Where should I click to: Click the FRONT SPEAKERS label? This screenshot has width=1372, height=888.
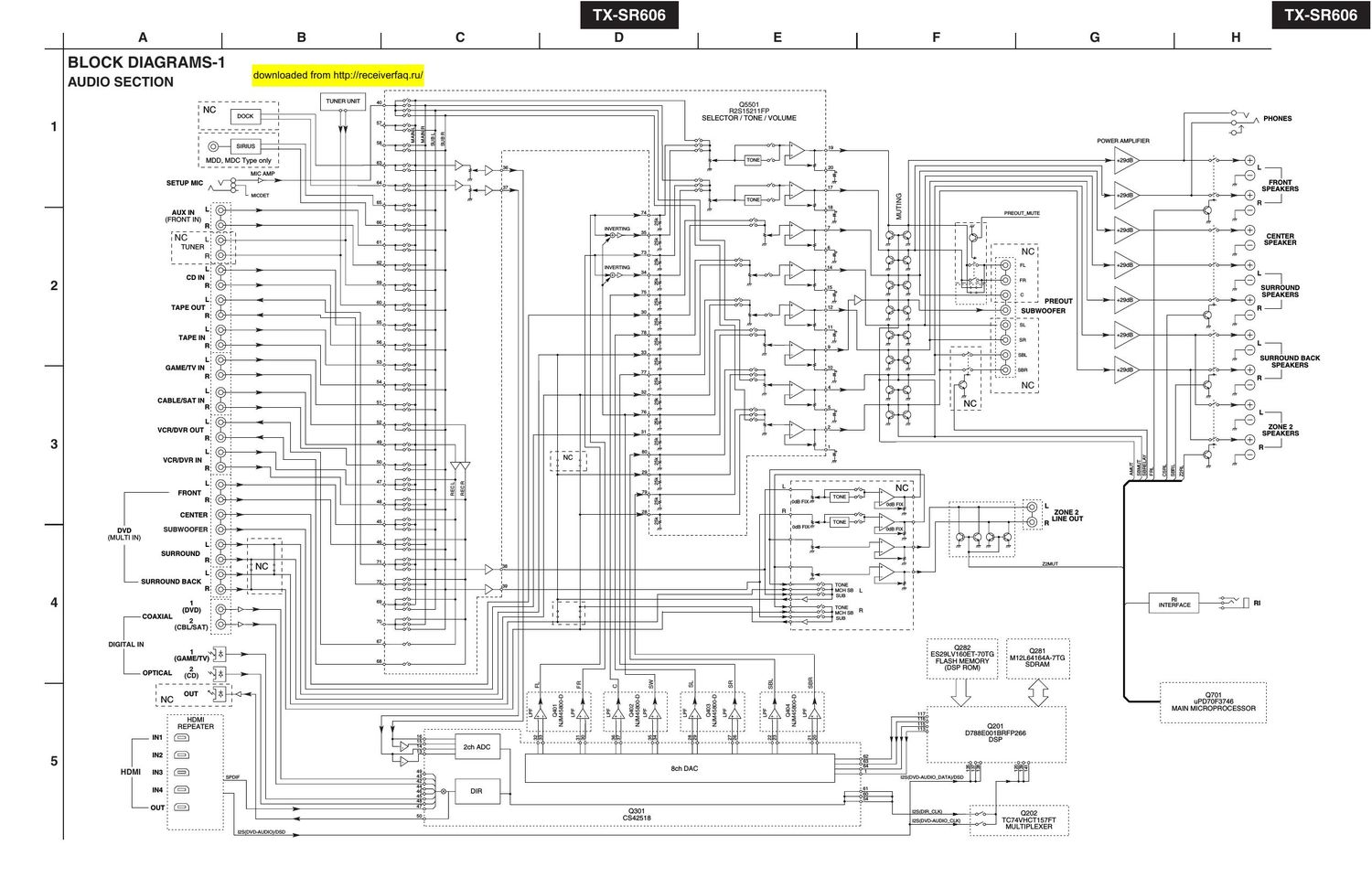tap(1281, 186)
